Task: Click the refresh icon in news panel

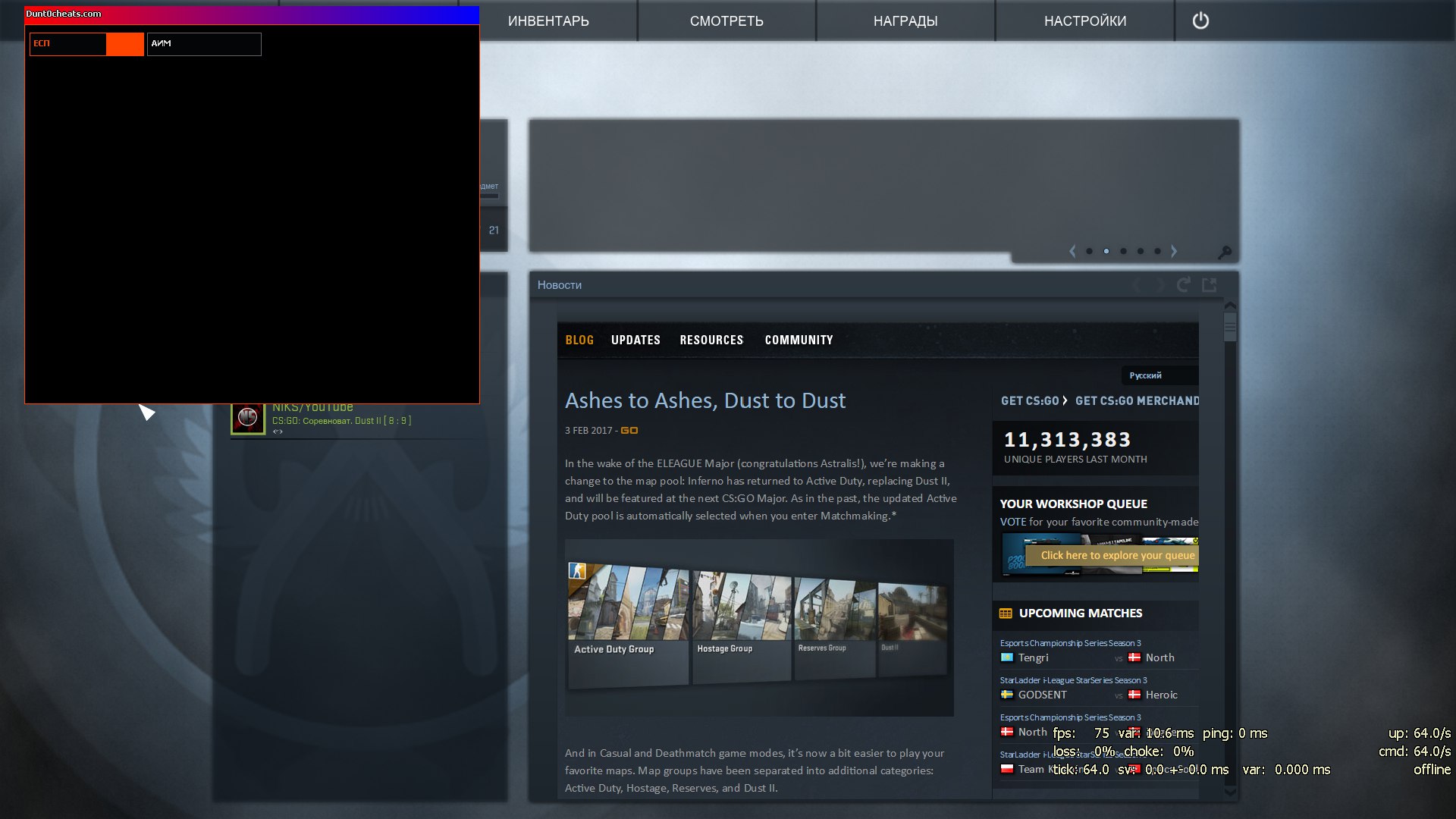Action: tap(1183, 284)
